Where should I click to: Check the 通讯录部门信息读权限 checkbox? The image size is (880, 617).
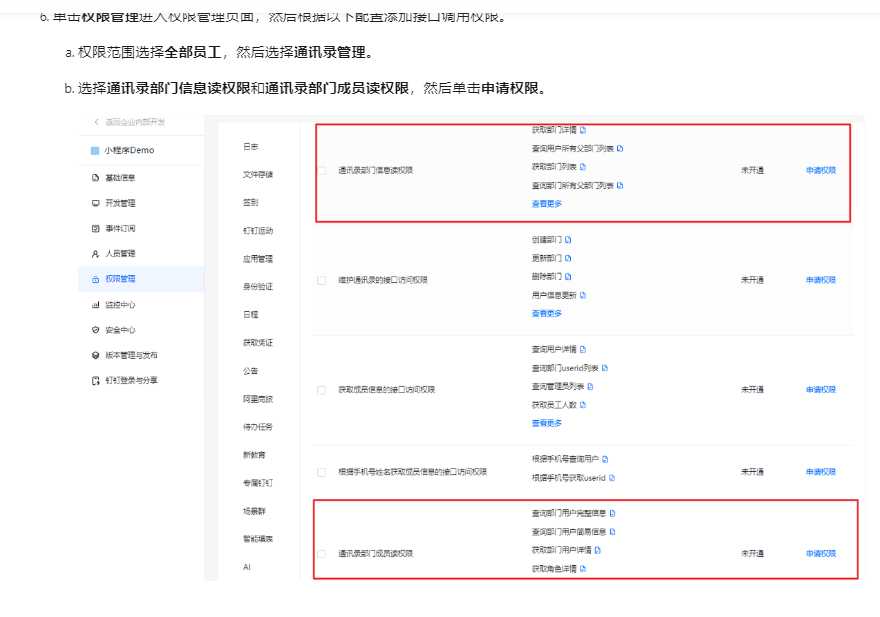[x=322, y=171]
